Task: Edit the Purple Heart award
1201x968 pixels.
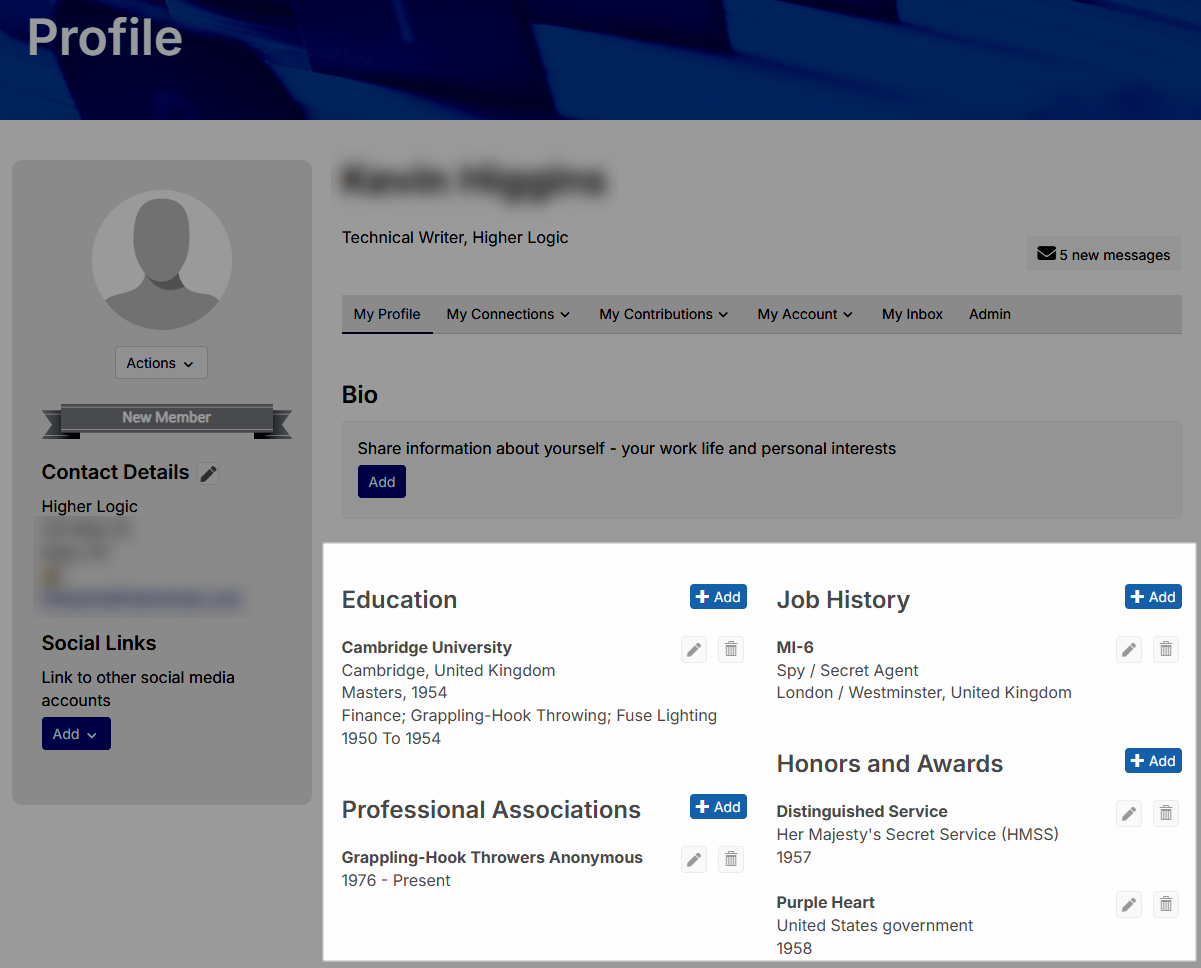Action: 1128,904
